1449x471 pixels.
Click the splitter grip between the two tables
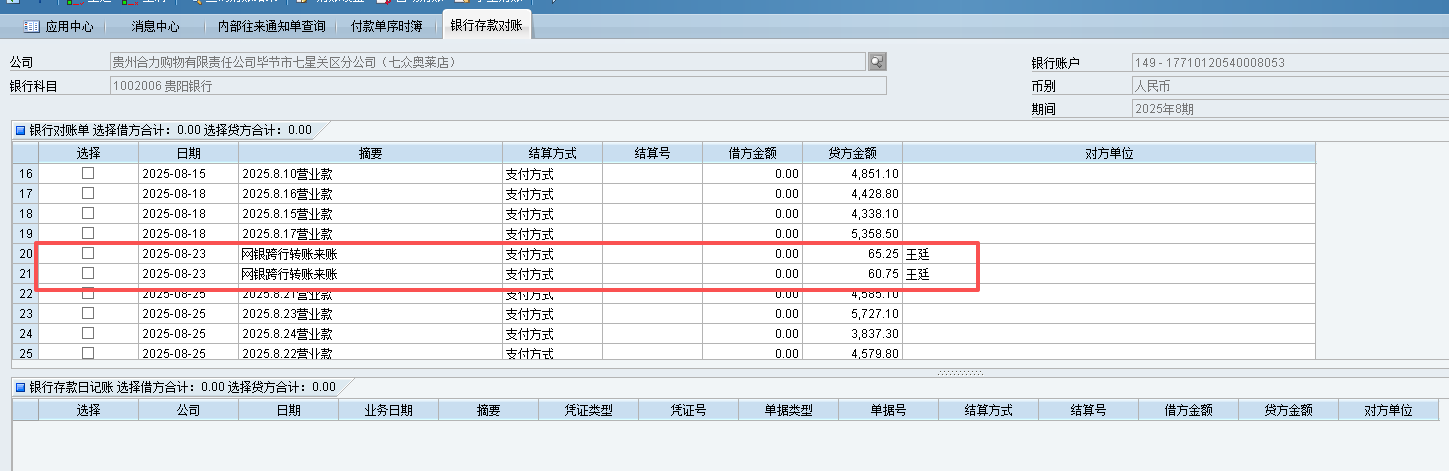click(x=958, y=373)
